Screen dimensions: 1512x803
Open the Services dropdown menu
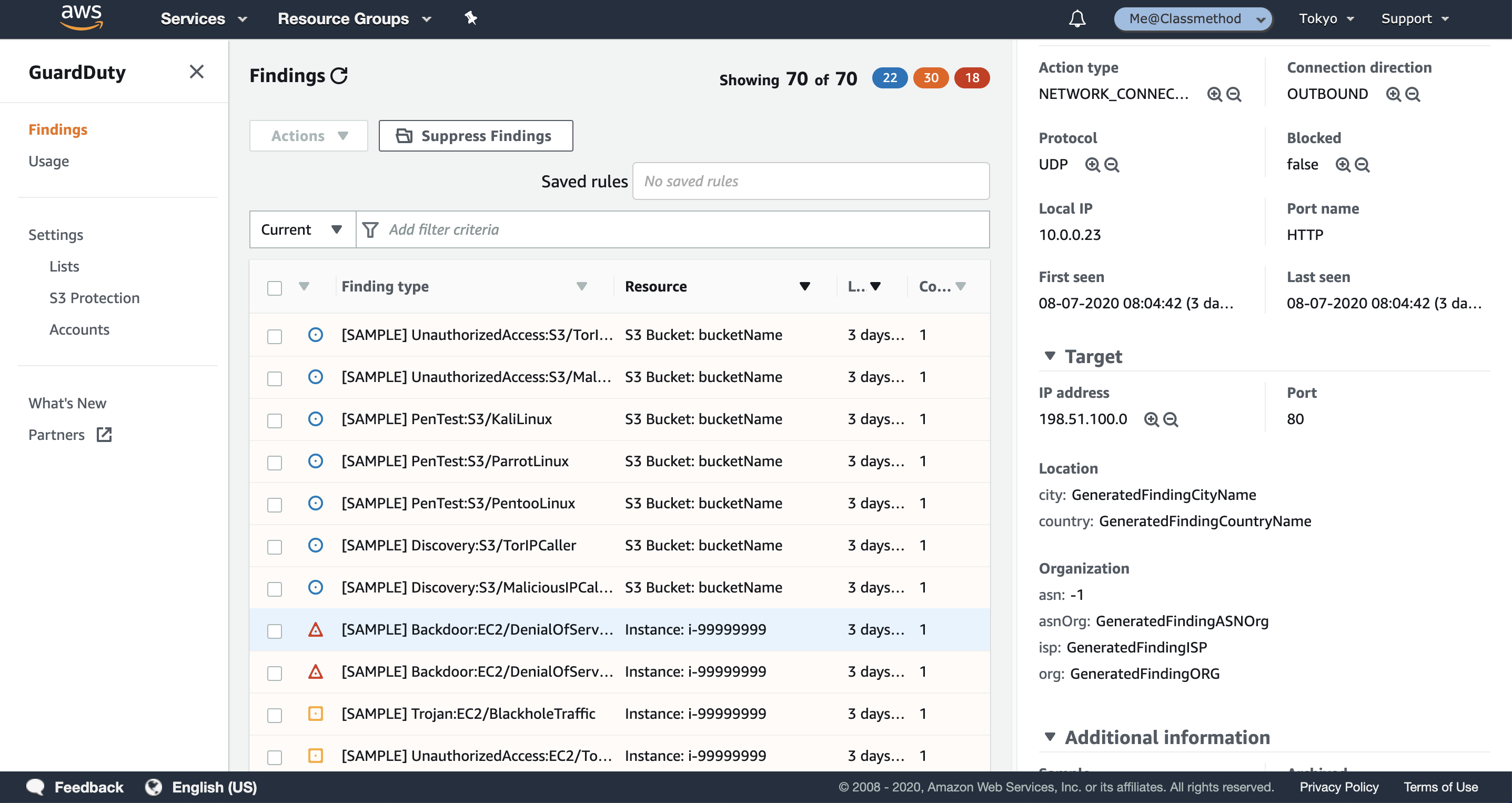[204, 19]
